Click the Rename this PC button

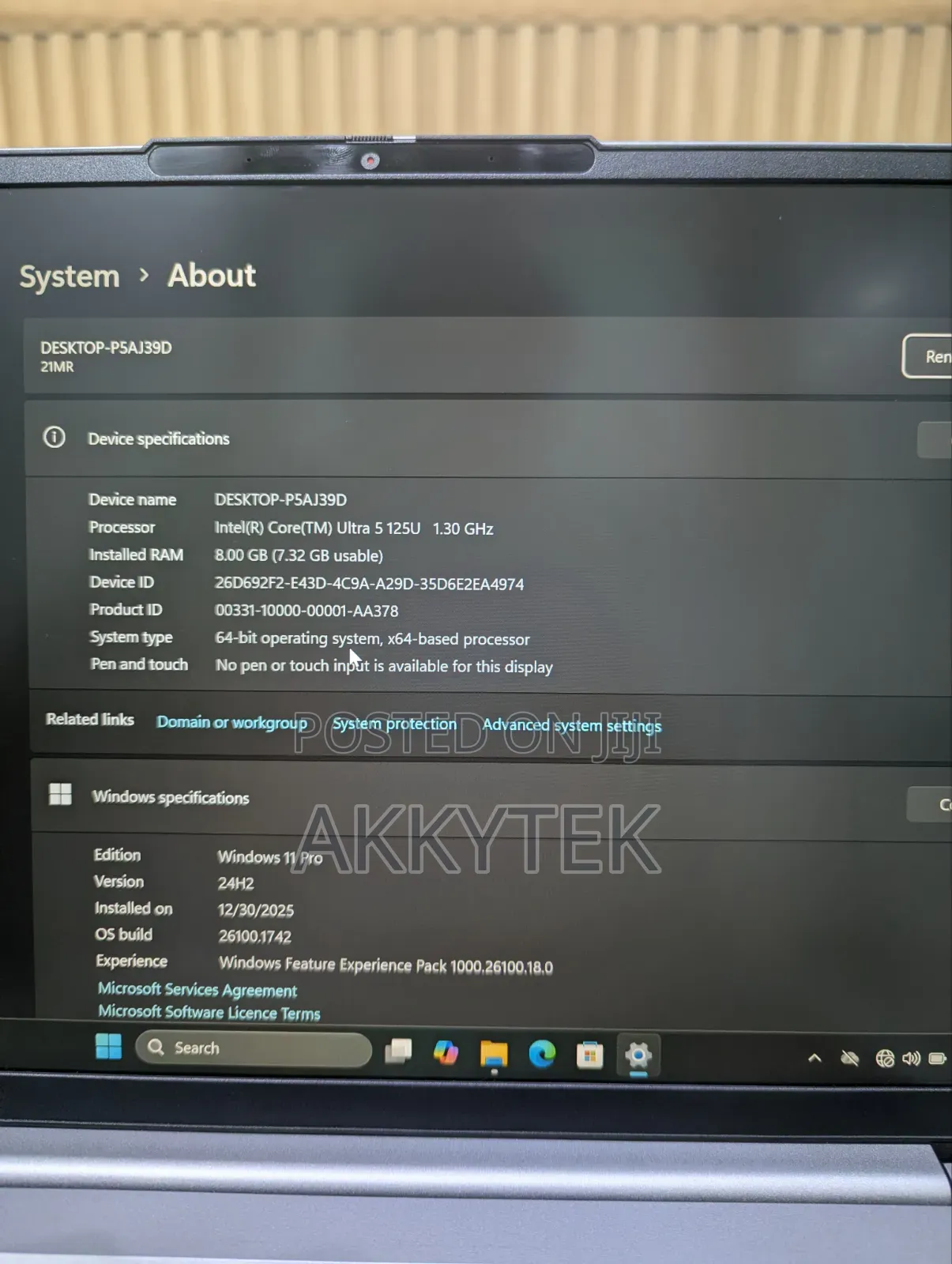(928, 356)
